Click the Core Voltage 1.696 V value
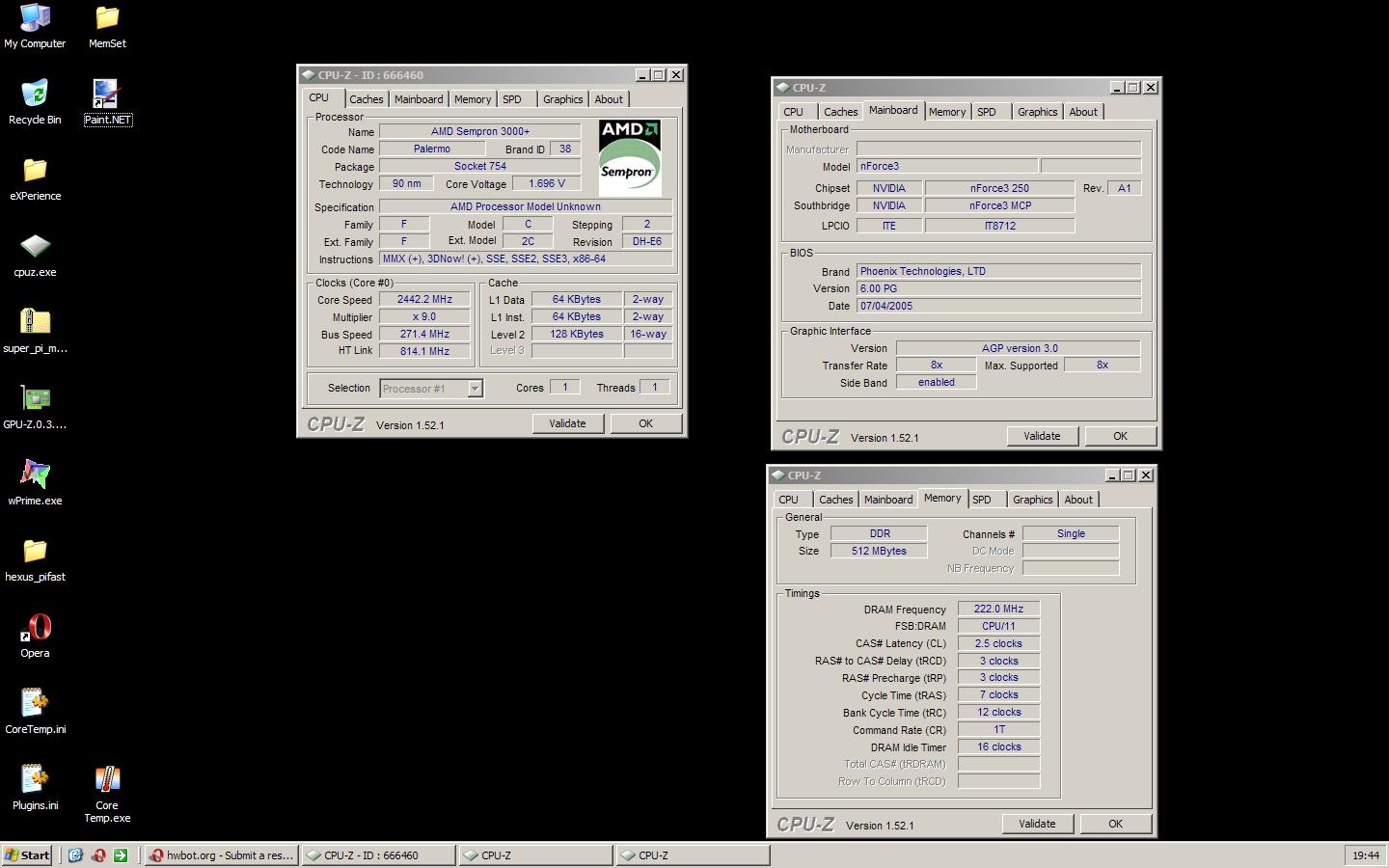Screen dimensions: 1389x868 point(548,183)
